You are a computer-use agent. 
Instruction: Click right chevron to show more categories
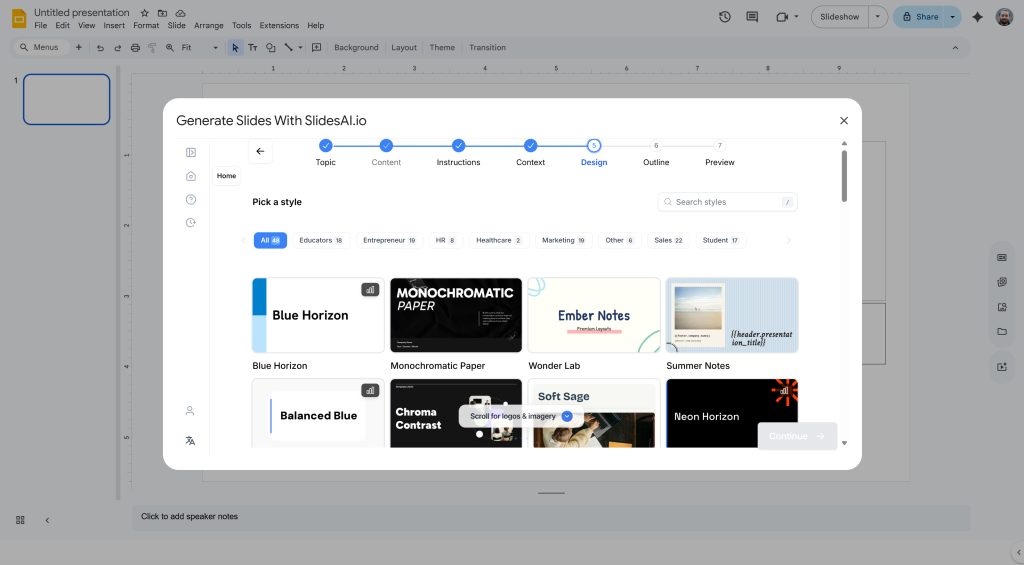[x=788, y=240]
